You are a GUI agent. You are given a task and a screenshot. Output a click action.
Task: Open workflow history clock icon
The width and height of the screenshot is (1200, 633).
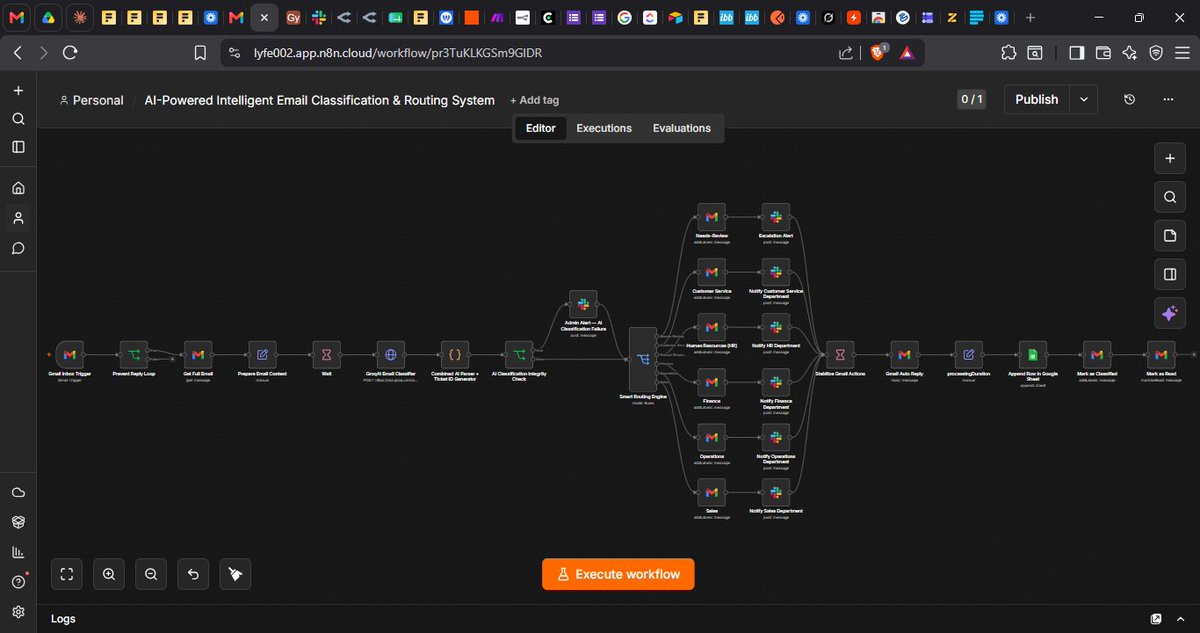click(x=1129, y=100)
